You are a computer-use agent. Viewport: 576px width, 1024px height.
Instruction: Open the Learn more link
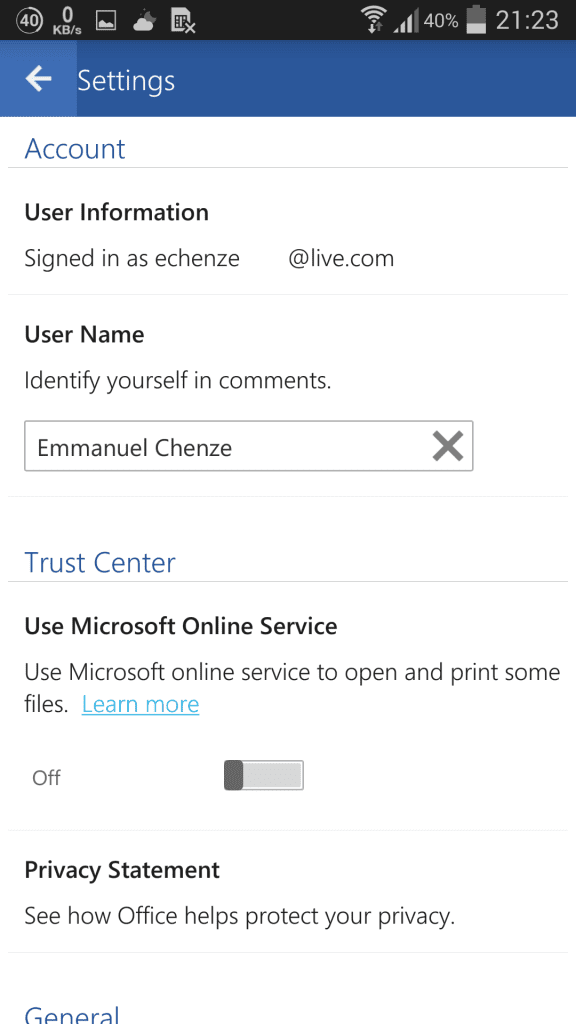pos(140,704)
